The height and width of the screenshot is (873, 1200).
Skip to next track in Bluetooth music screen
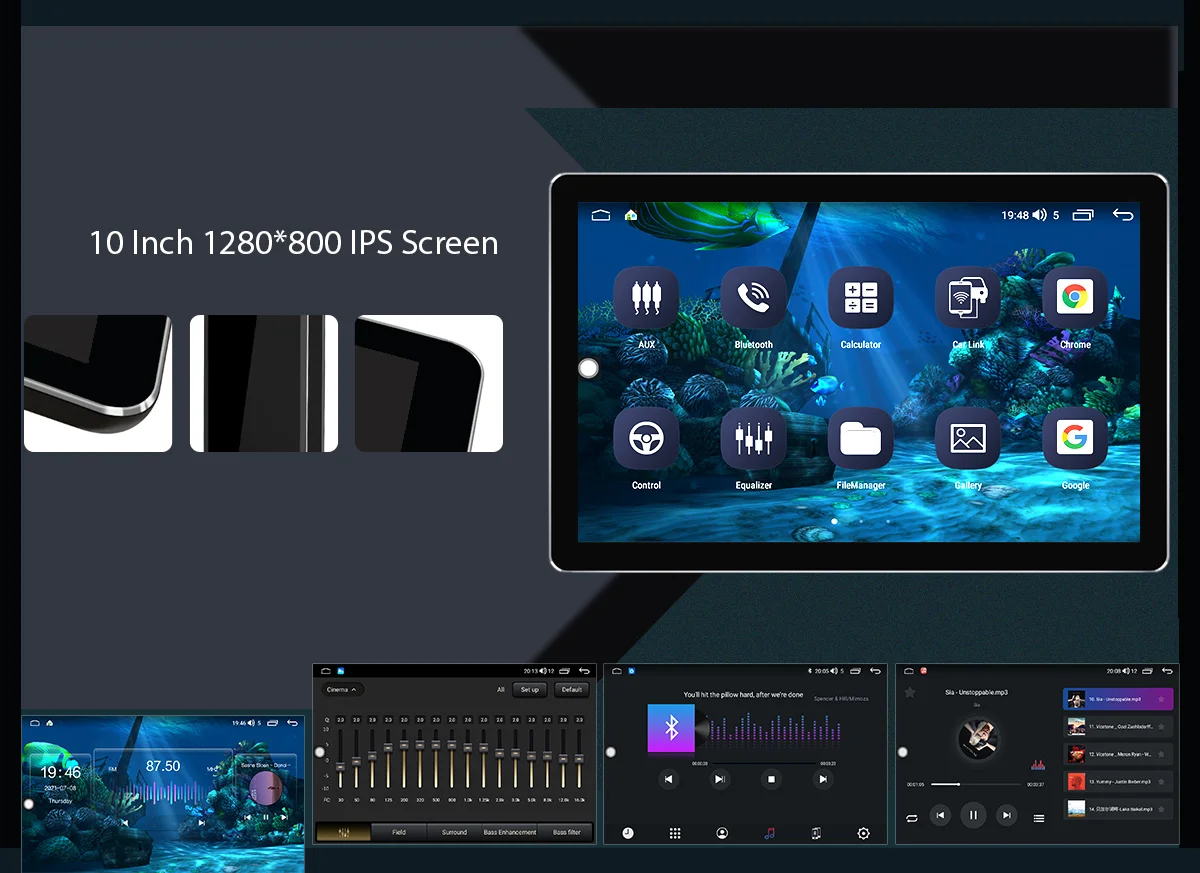coord(823,779)
